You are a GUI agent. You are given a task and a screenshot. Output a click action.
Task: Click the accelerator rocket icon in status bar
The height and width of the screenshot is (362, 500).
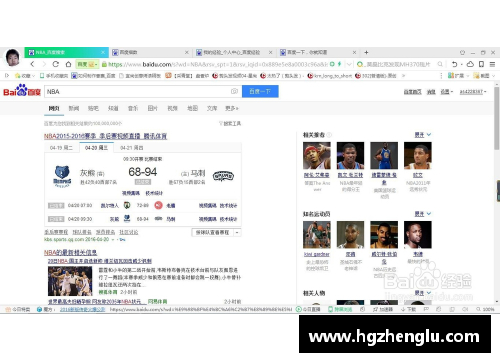click(x=382, y=309)
